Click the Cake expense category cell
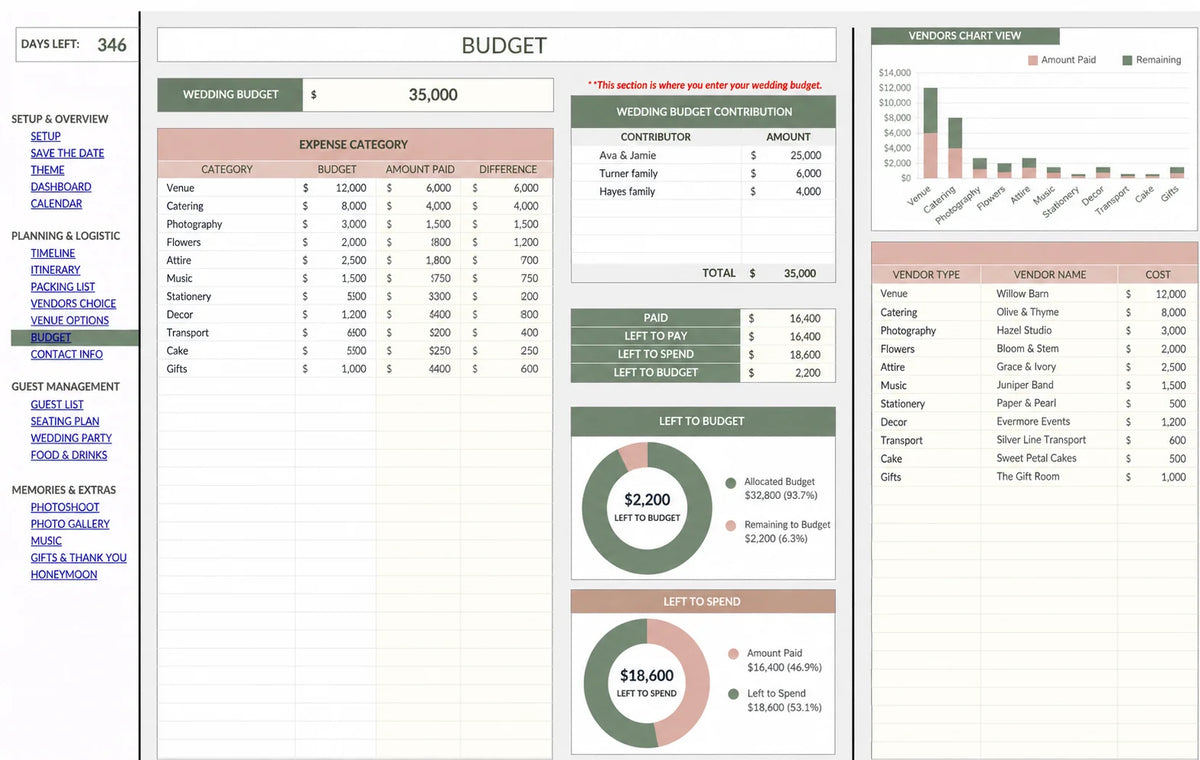This screenshot has width=1200, height=760. tap(227, 351)
